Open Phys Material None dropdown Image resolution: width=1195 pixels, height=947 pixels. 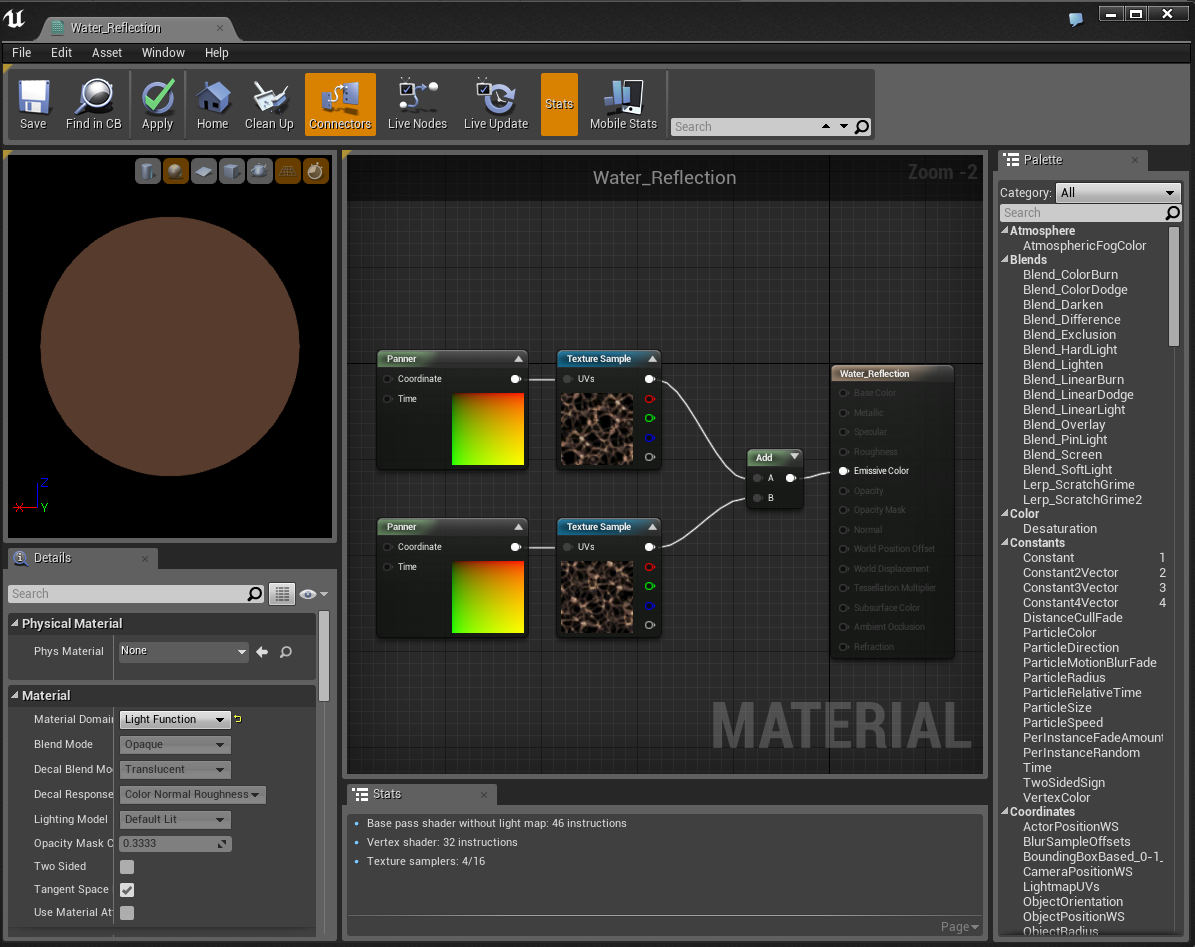tap(183, 651)
